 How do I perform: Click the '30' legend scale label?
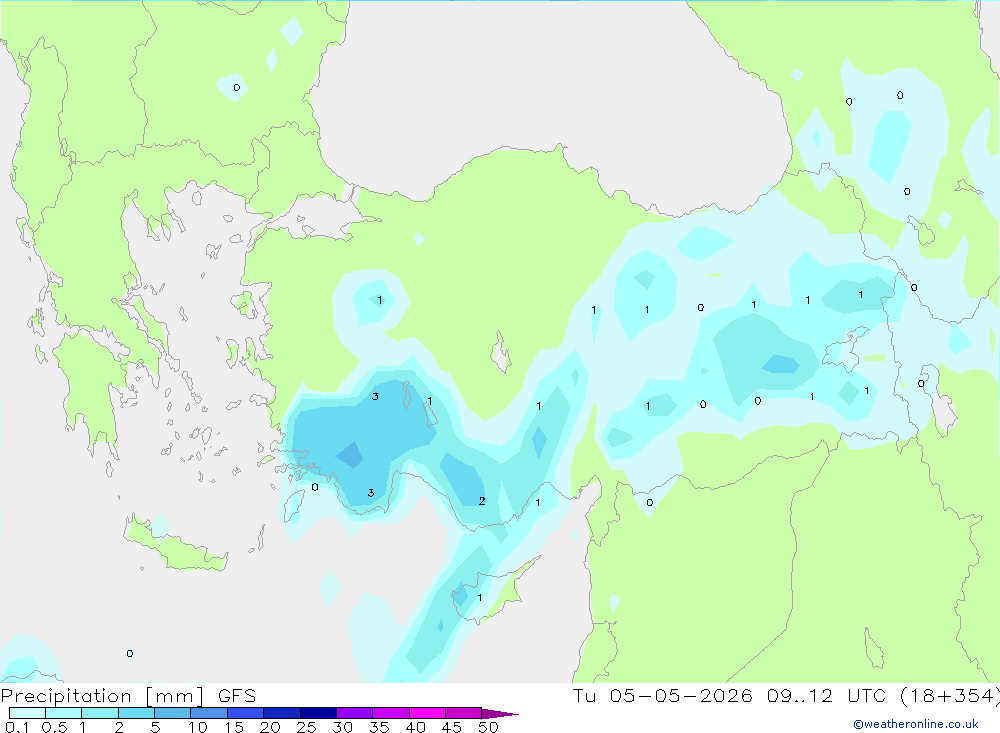click(x=343, y=727)
